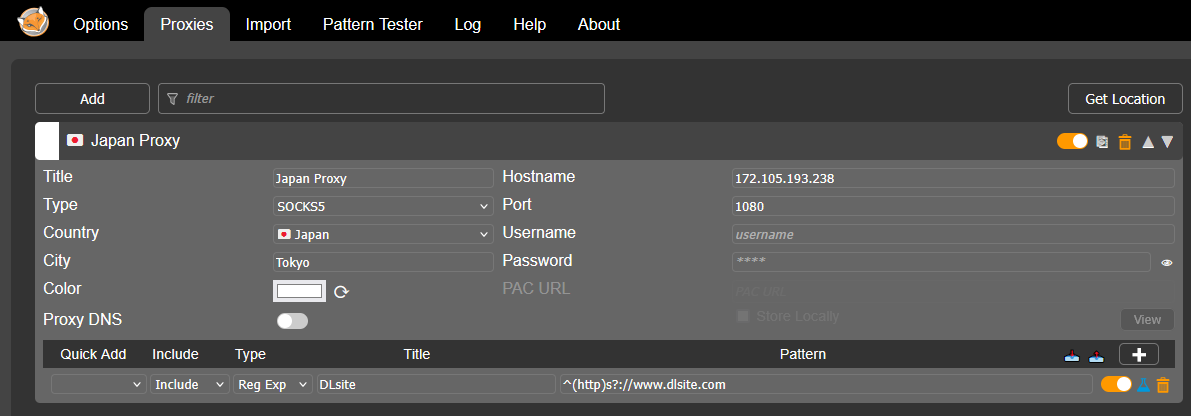Delete the Japan Proxy entry
Viewport: 1191px width, 416px height.
tap(1125, 142)
